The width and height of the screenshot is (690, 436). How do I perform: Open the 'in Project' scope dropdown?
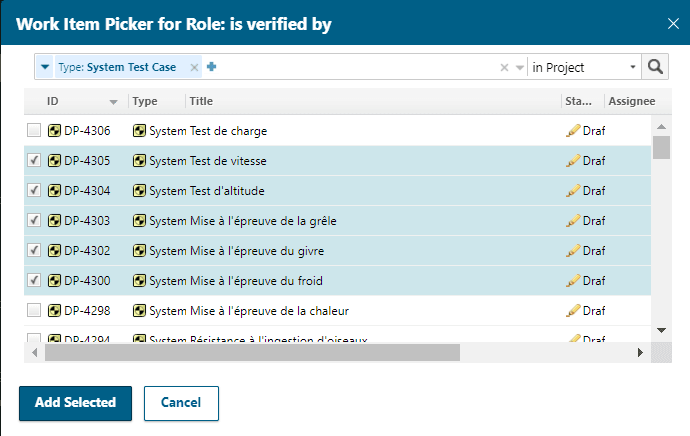click(584, 67)
